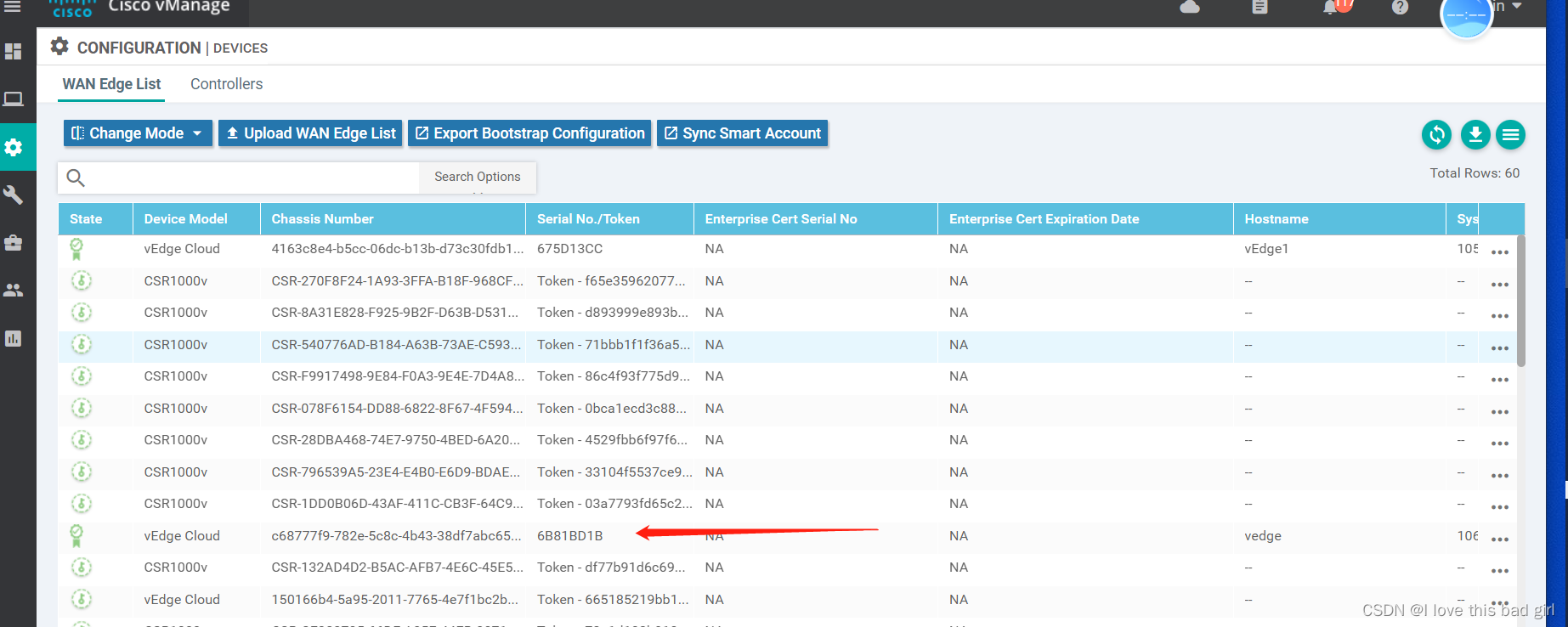Open the notifications bell icon

click(x=1330, y=8)
